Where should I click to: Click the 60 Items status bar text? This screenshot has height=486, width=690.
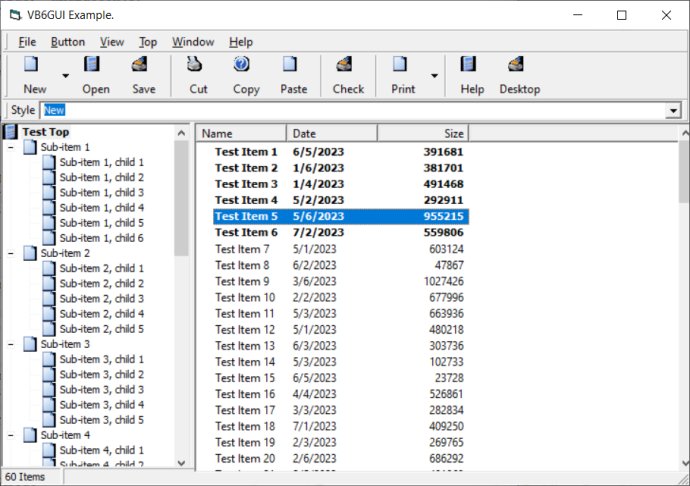(x=25, y=477)
